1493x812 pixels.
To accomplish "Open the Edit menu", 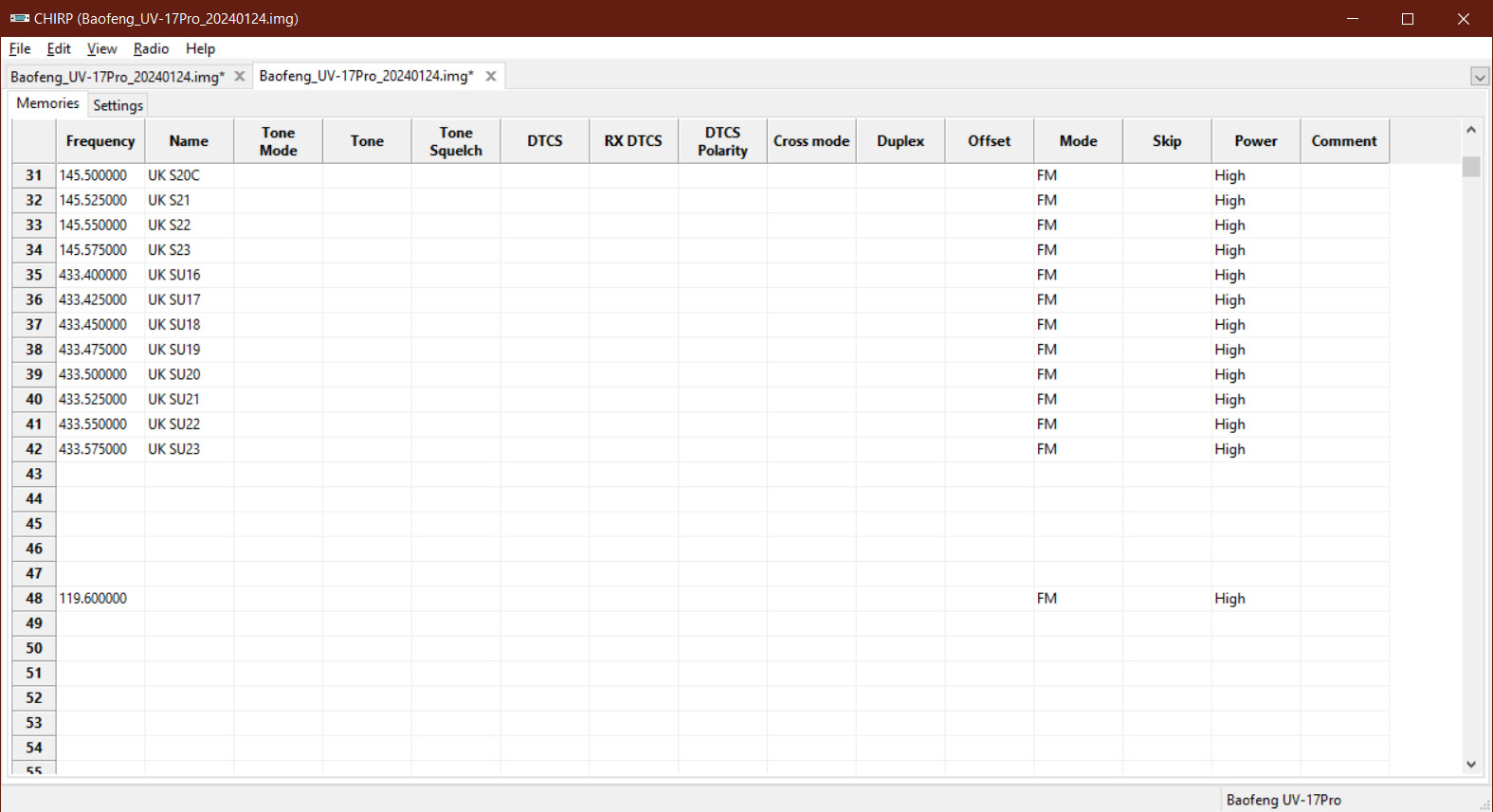I will tap(59, 48).
